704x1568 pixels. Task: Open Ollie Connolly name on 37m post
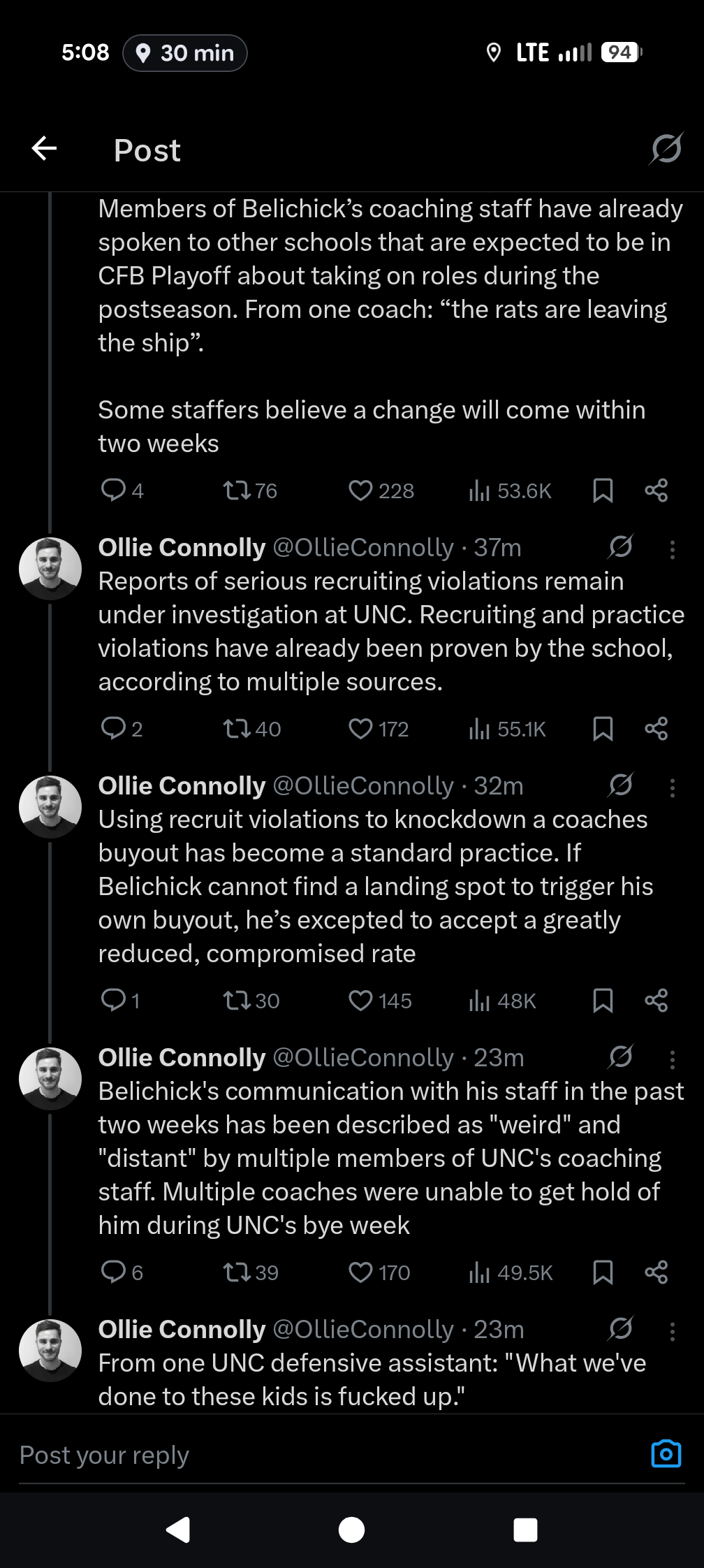pos(182,548)
